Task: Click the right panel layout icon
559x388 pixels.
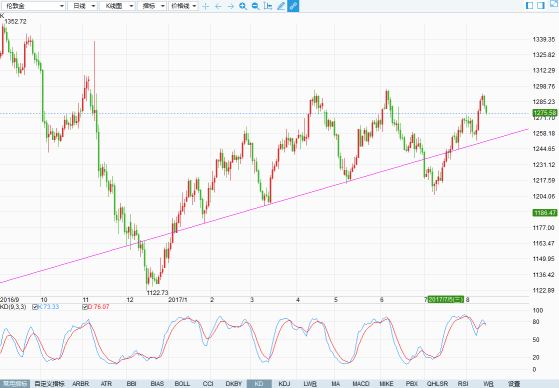Action: point(541,5)
